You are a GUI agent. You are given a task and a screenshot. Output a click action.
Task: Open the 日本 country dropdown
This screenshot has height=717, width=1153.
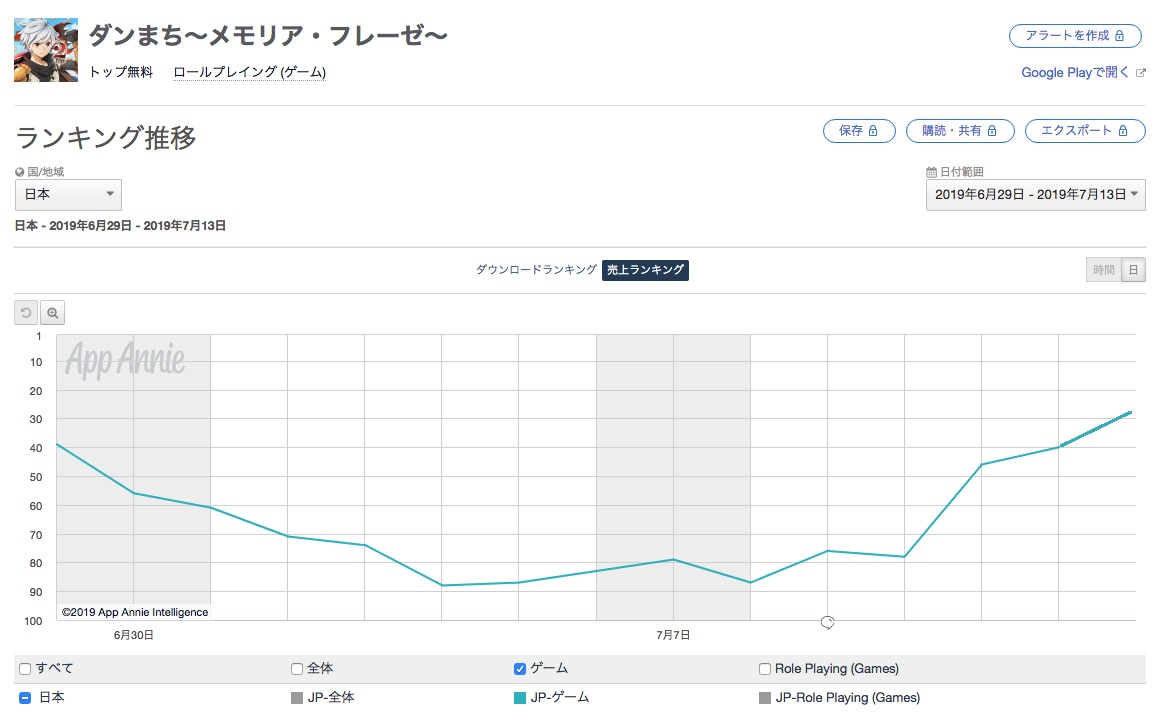click(68, 195)
